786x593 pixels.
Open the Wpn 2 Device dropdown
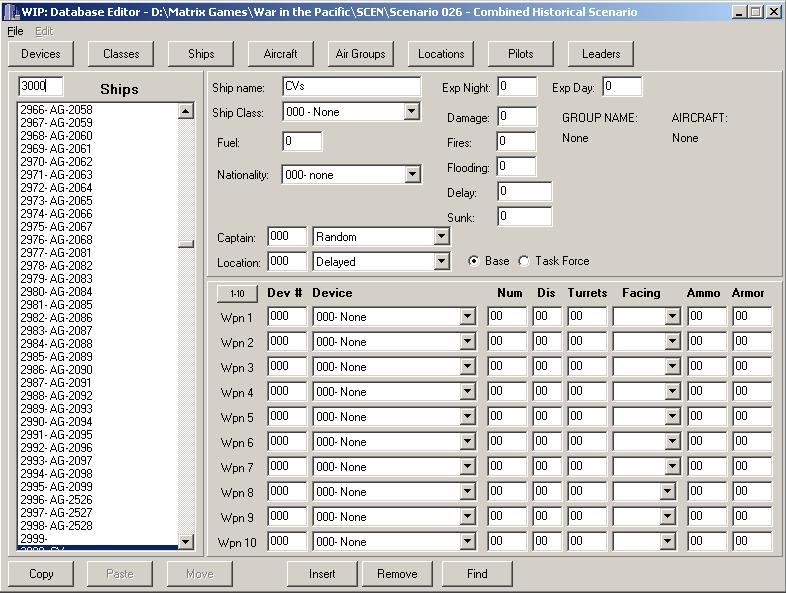[467, 341]
